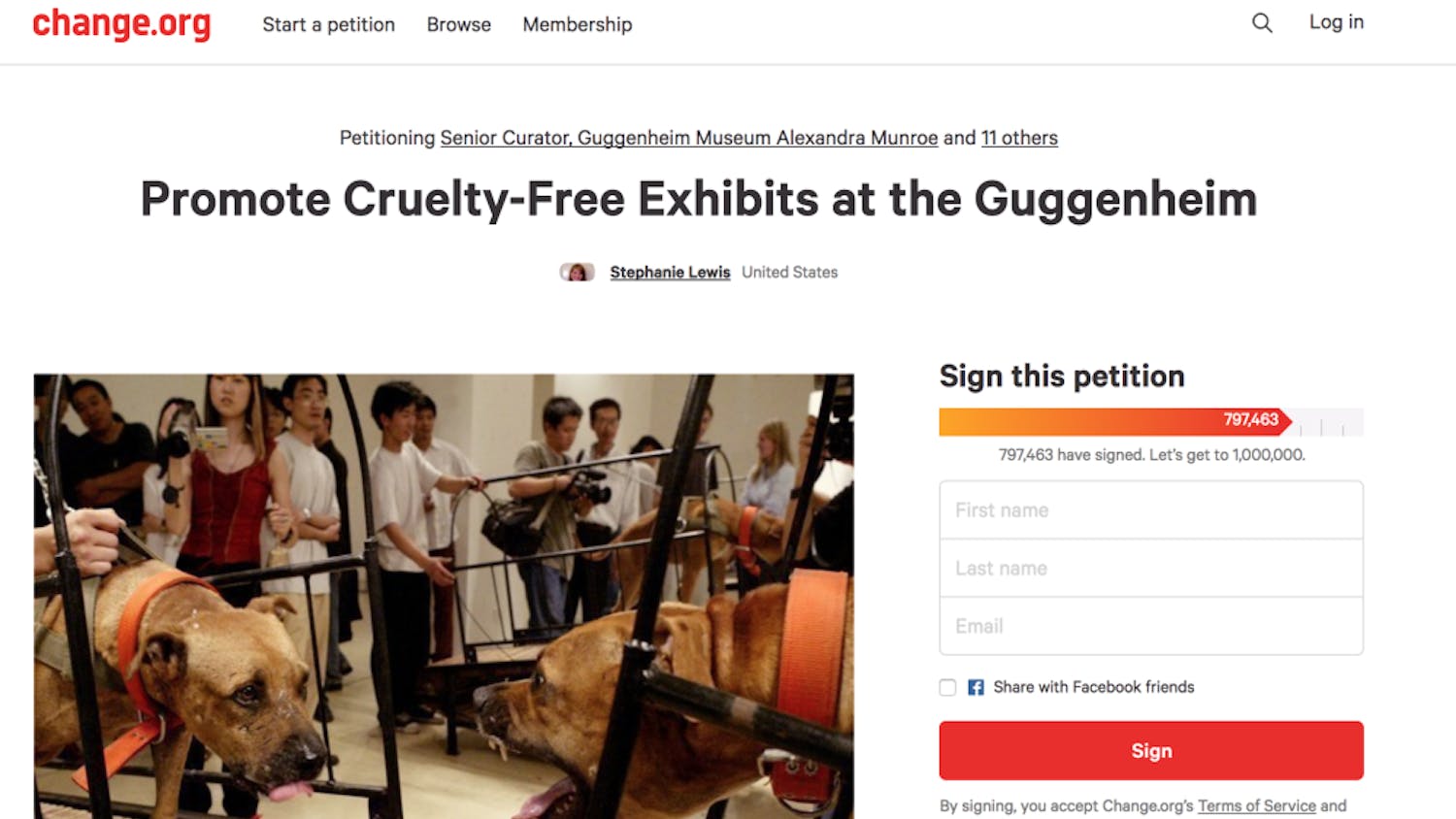Click the Log in link
The image size is (1456, 819).
tap(1337, 22)
